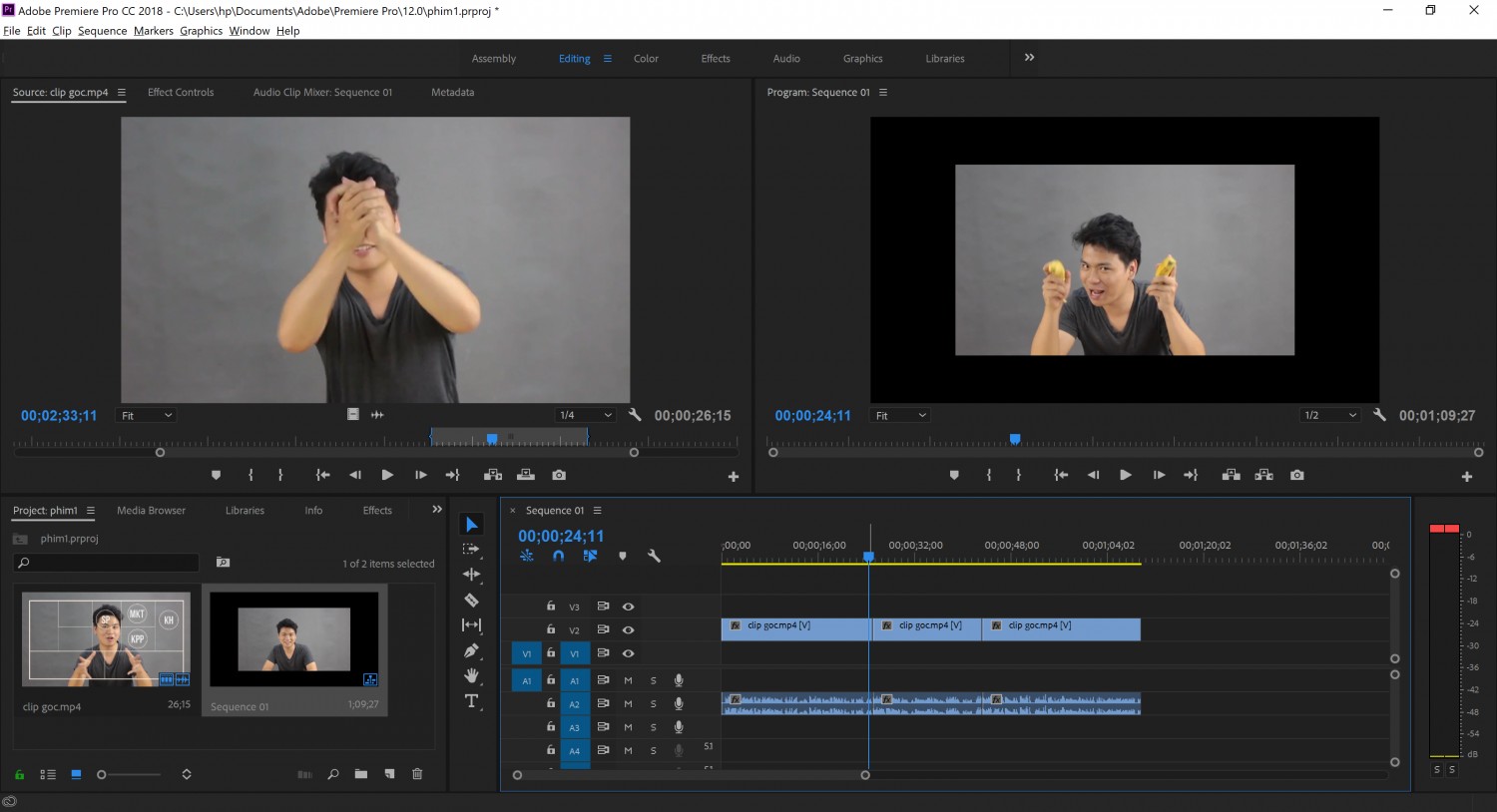Mute audio track A1

click(628, 680)
